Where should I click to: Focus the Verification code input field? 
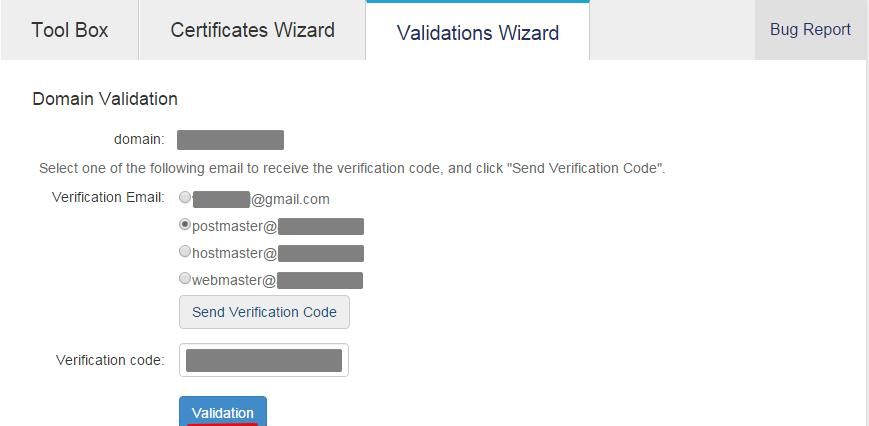pyautogui.click(x=264, y=360)
